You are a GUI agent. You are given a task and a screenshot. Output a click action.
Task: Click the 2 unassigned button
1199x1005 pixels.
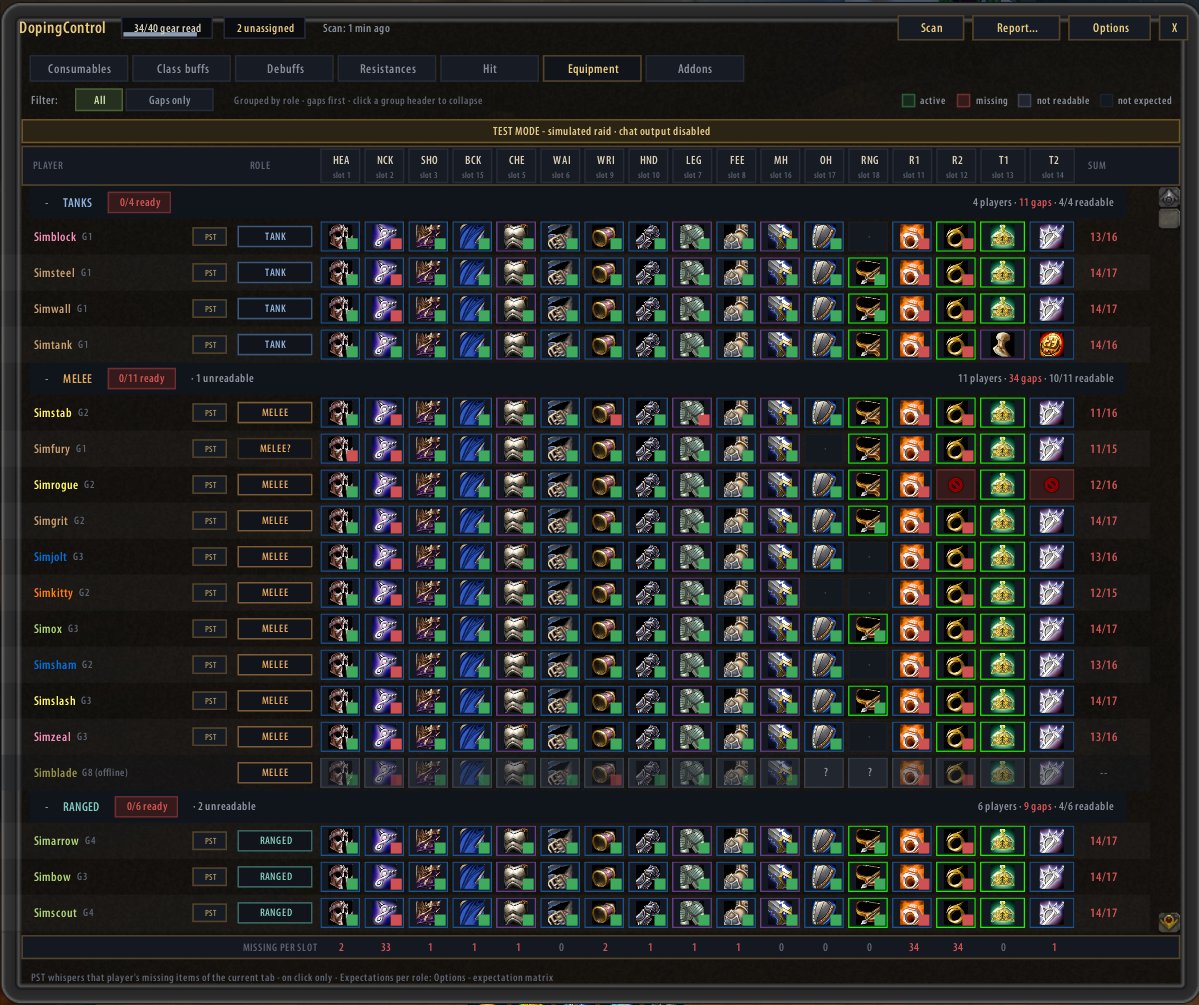(265, 28)
